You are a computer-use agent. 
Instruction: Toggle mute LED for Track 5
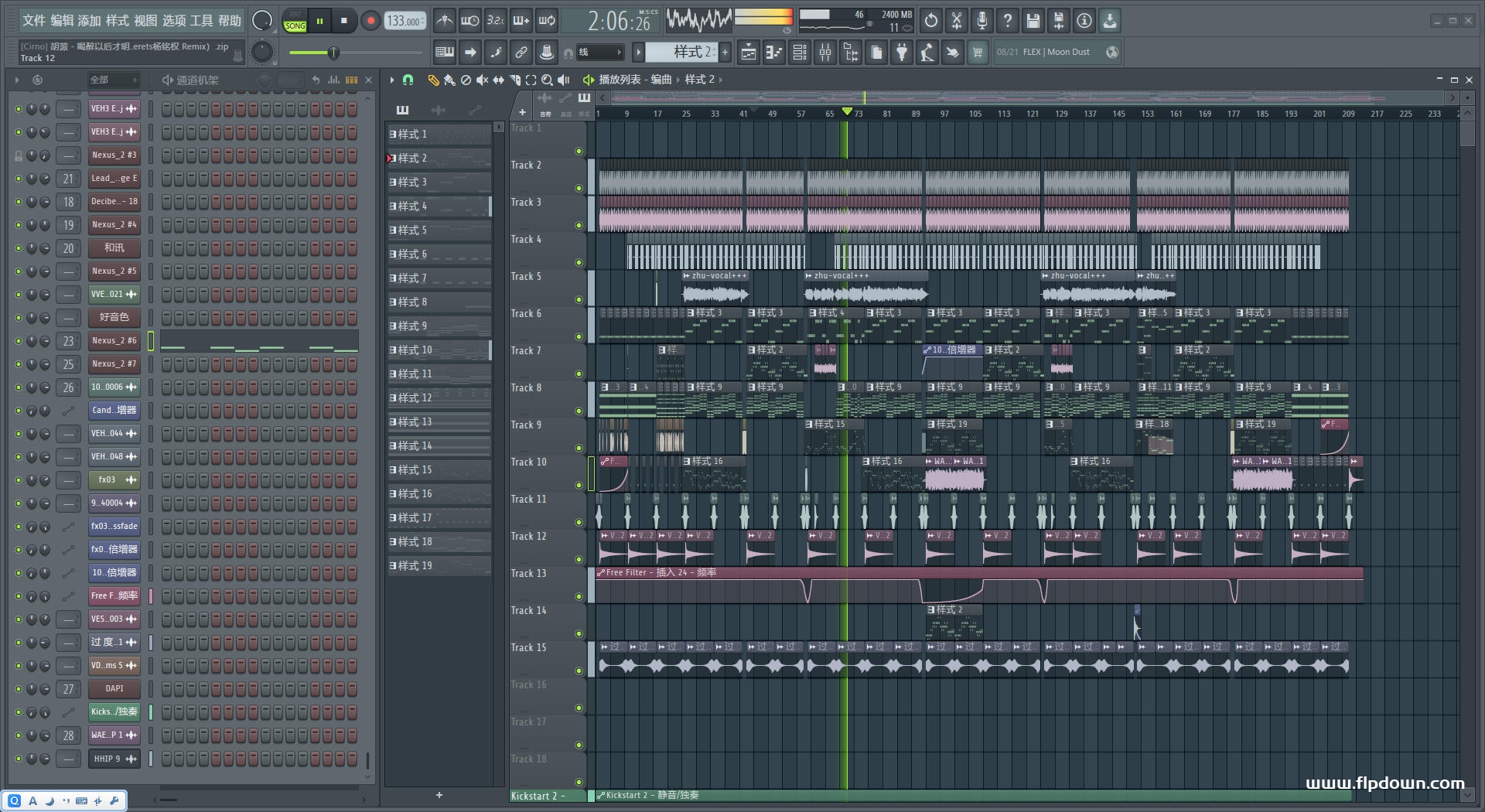[579, 300]
